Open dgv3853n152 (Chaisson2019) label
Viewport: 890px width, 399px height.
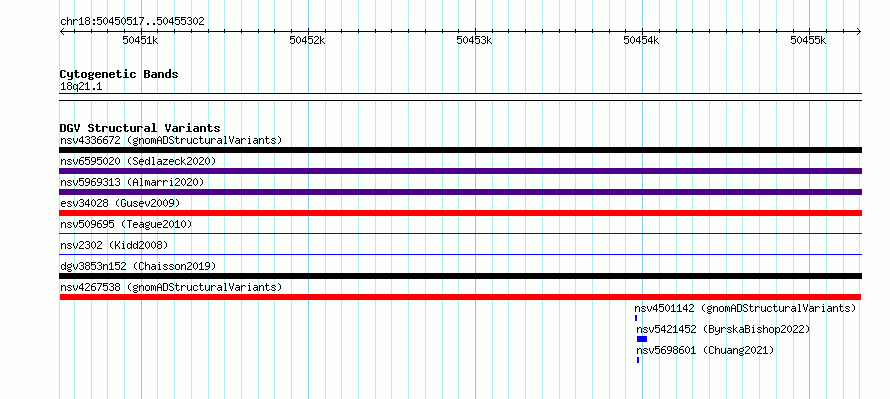(x=138, y=266)
